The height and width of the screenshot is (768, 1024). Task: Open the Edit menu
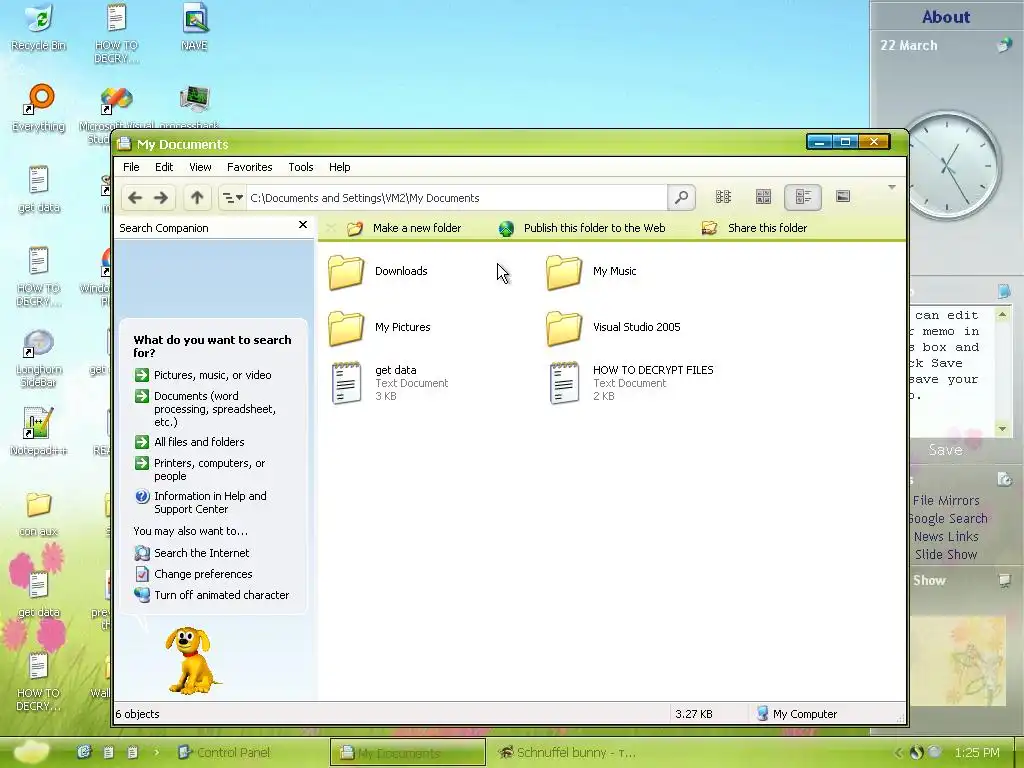[x=164, y=167]
